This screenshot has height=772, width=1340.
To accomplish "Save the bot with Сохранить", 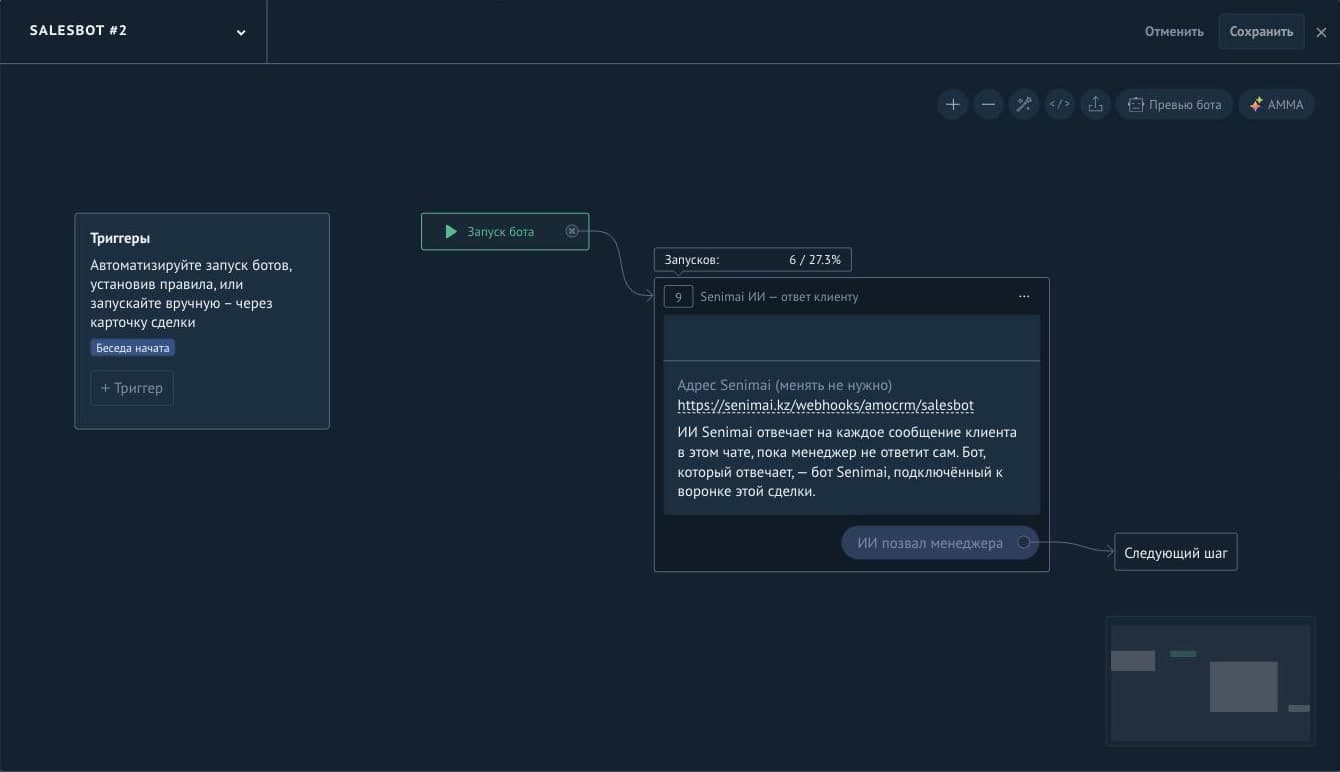I will click(x=1261, y=31).
